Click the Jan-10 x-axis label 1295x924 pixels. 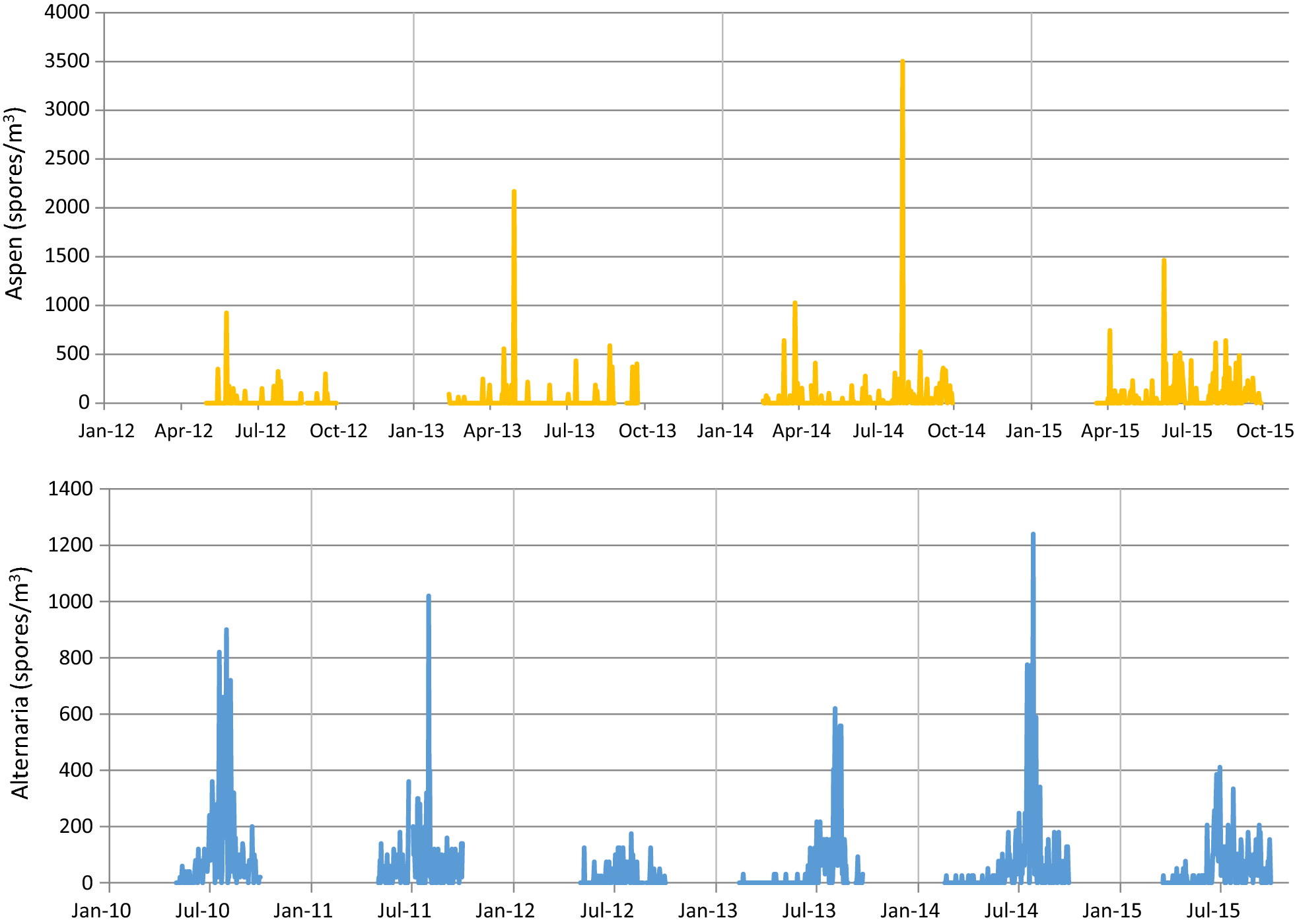[x=101, y=911]
